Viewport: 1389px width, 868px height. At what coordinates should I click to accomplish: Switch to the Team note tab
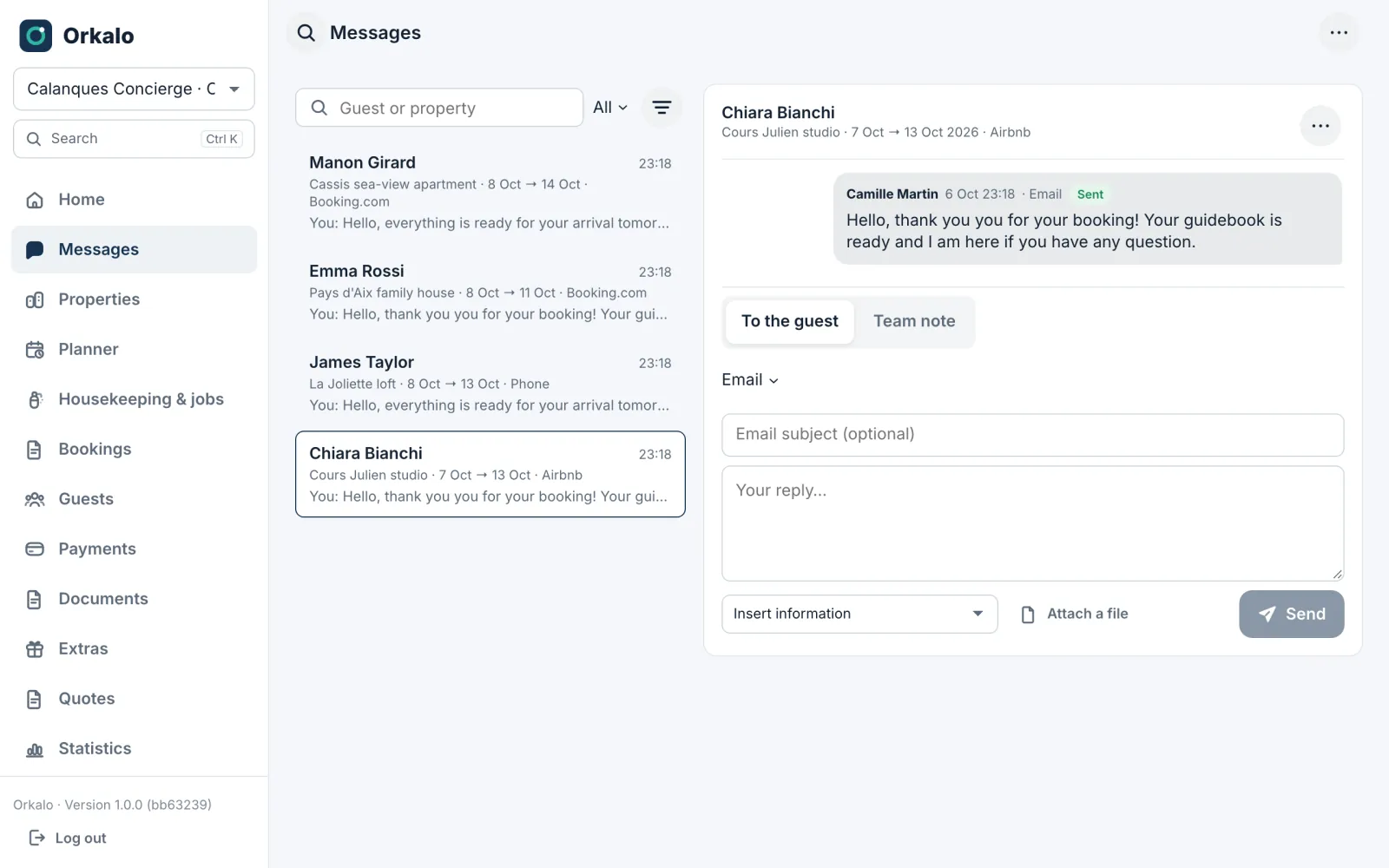pyautogui.click(x=914, y=321)
